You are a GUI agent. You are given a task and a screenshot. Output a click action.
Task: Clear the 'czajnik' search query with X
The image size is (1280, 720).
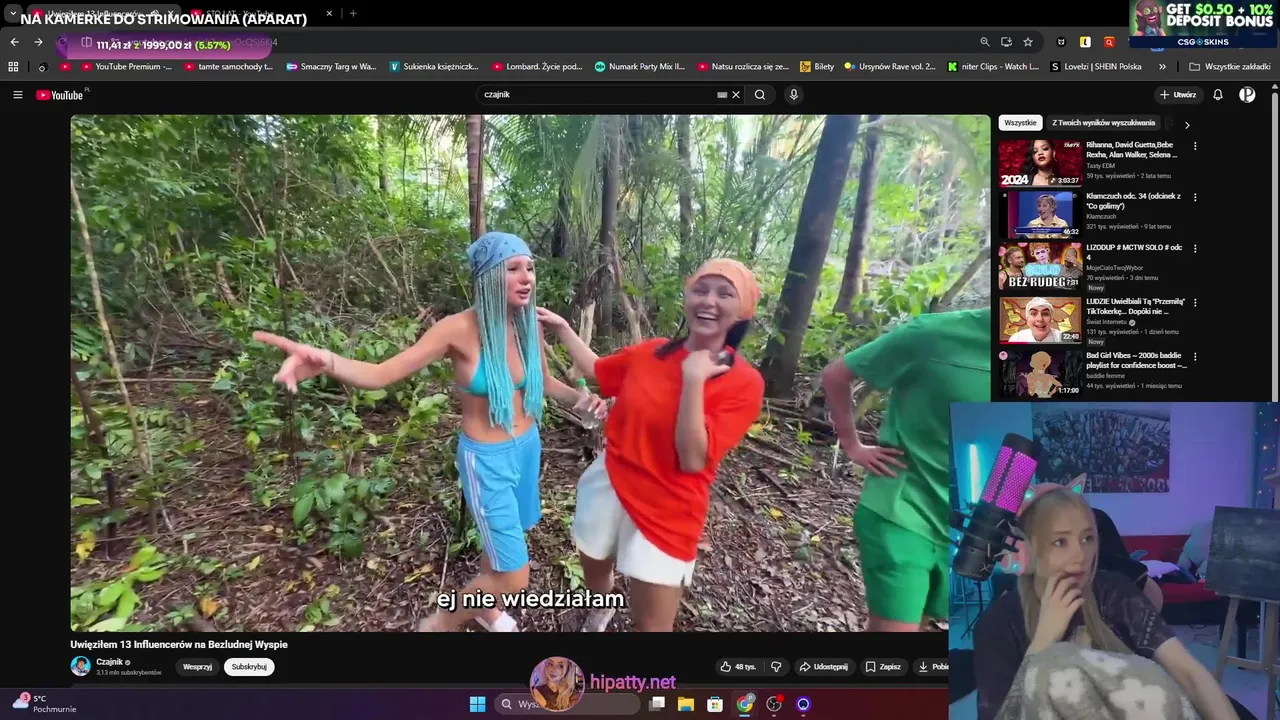point(736,95)
